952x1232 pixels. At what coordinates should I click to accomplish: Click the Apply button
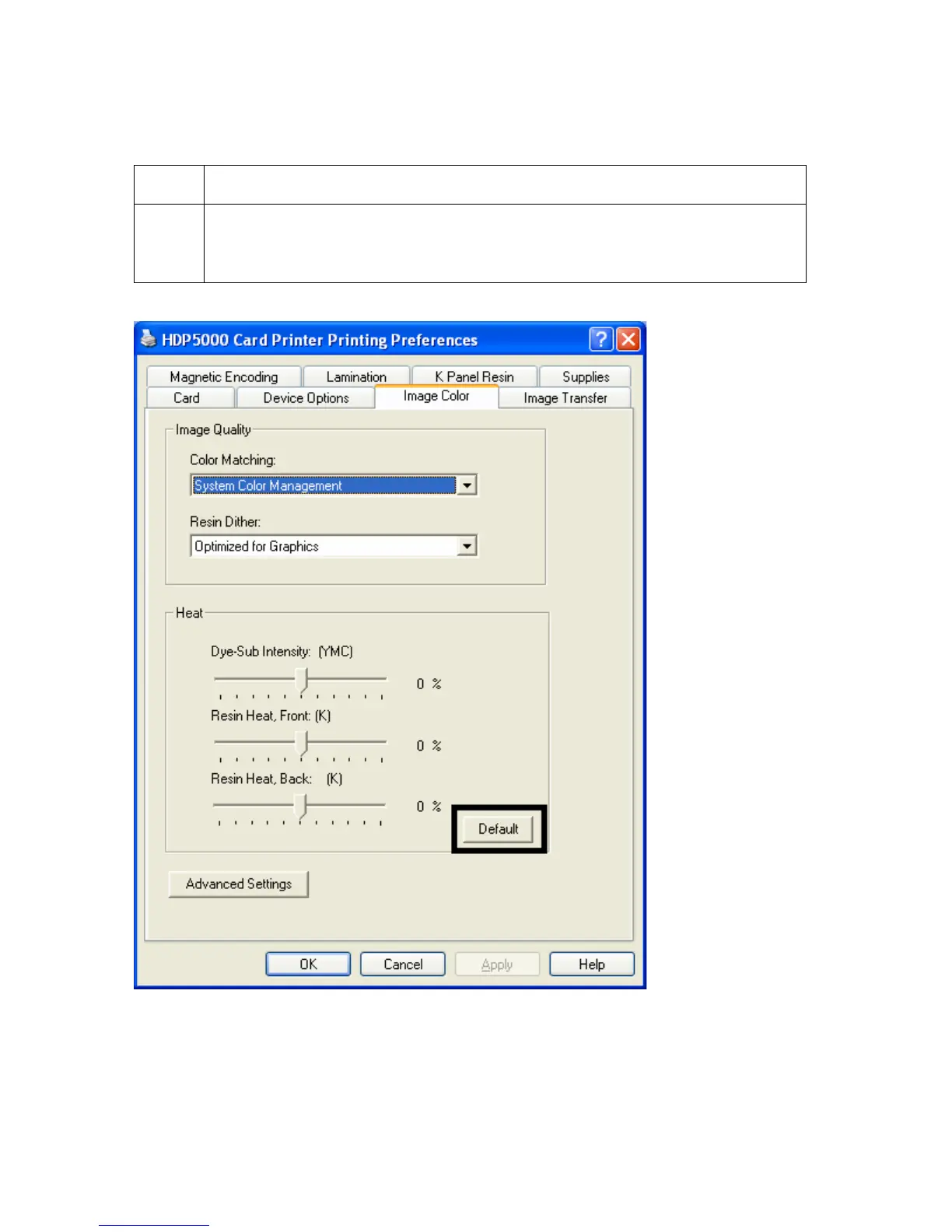click(x=497, y=964)
